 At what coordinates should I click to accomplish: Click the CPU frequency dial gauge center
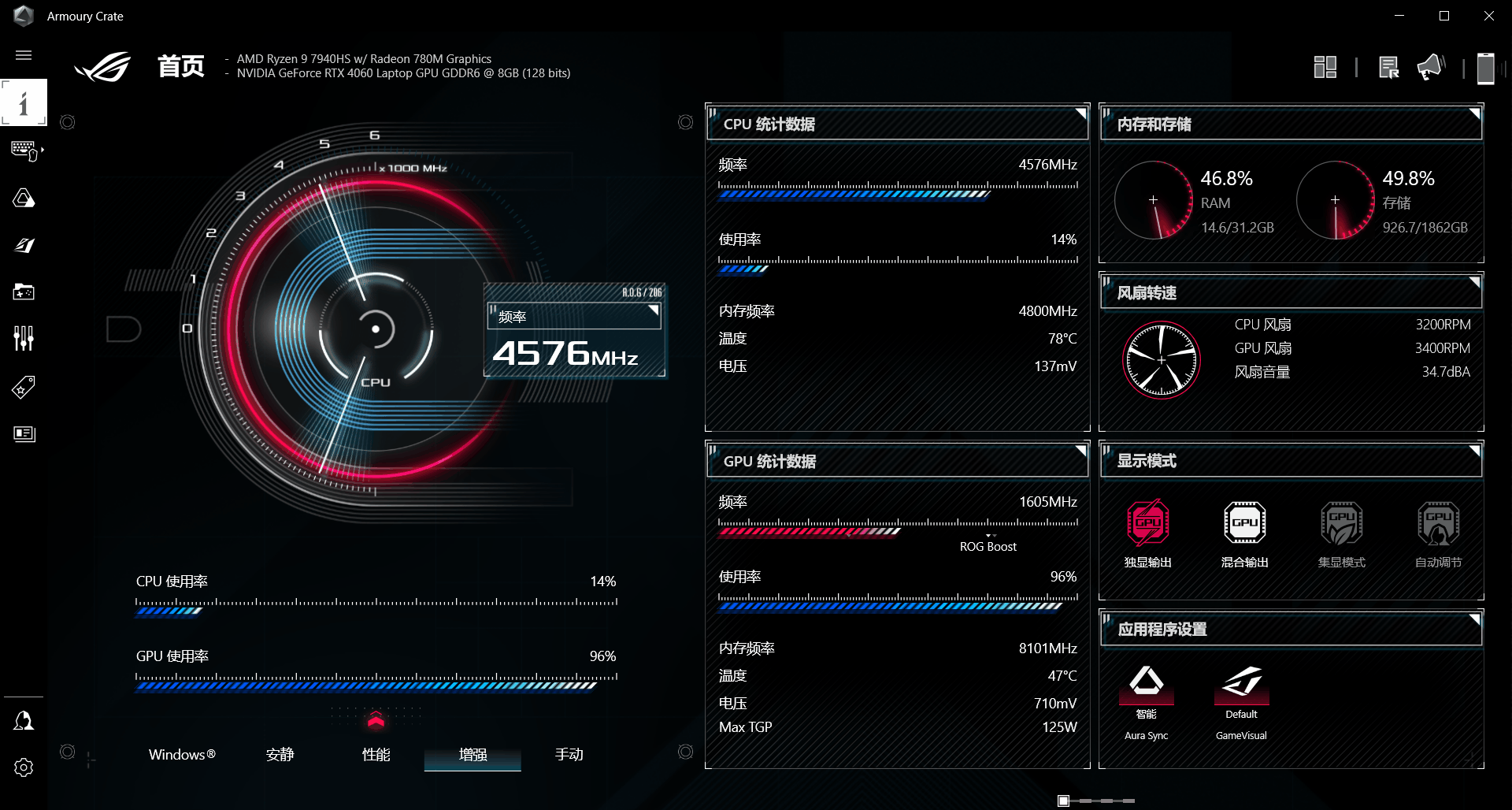click(x=376, y=329)
